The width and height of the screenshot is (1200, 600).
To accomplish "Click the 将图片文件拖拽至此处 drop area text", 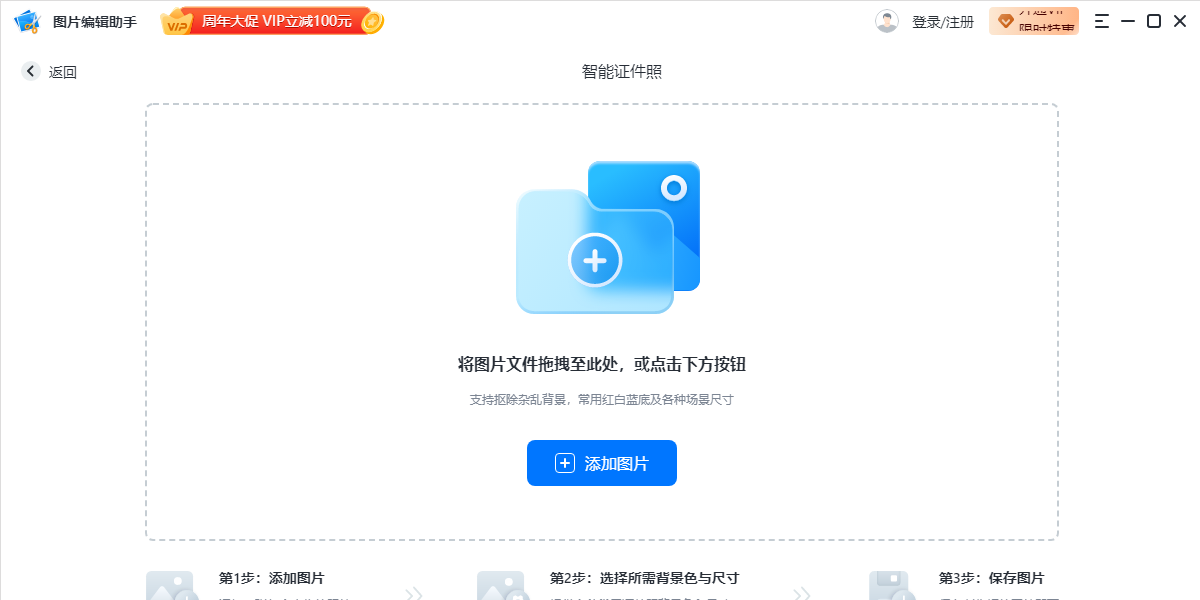I will point(602,365).
